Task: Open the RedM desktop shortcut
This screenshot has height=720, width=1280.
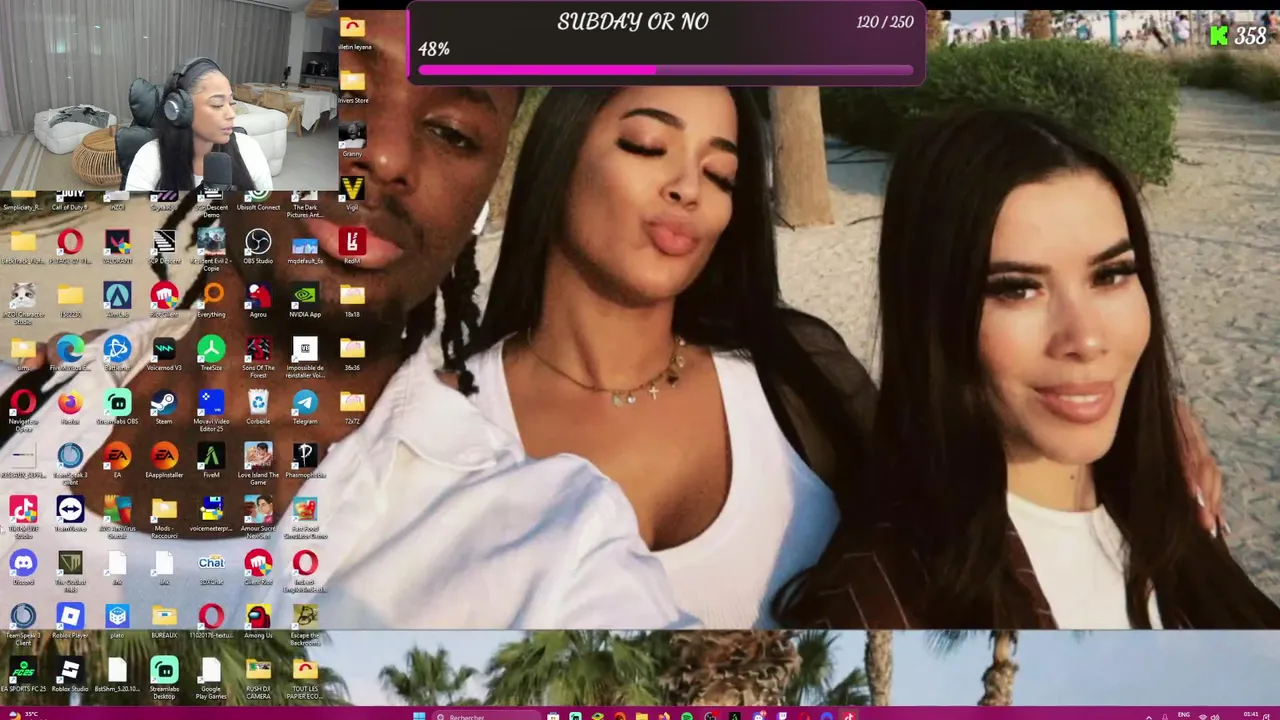Action: pos(352,247)
